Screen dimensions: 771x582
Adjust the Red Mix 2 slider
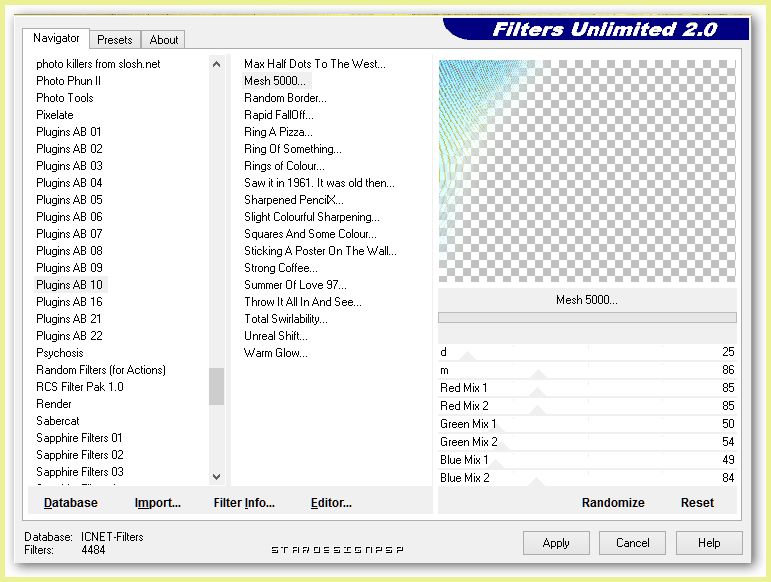click(x=587, y=406)
